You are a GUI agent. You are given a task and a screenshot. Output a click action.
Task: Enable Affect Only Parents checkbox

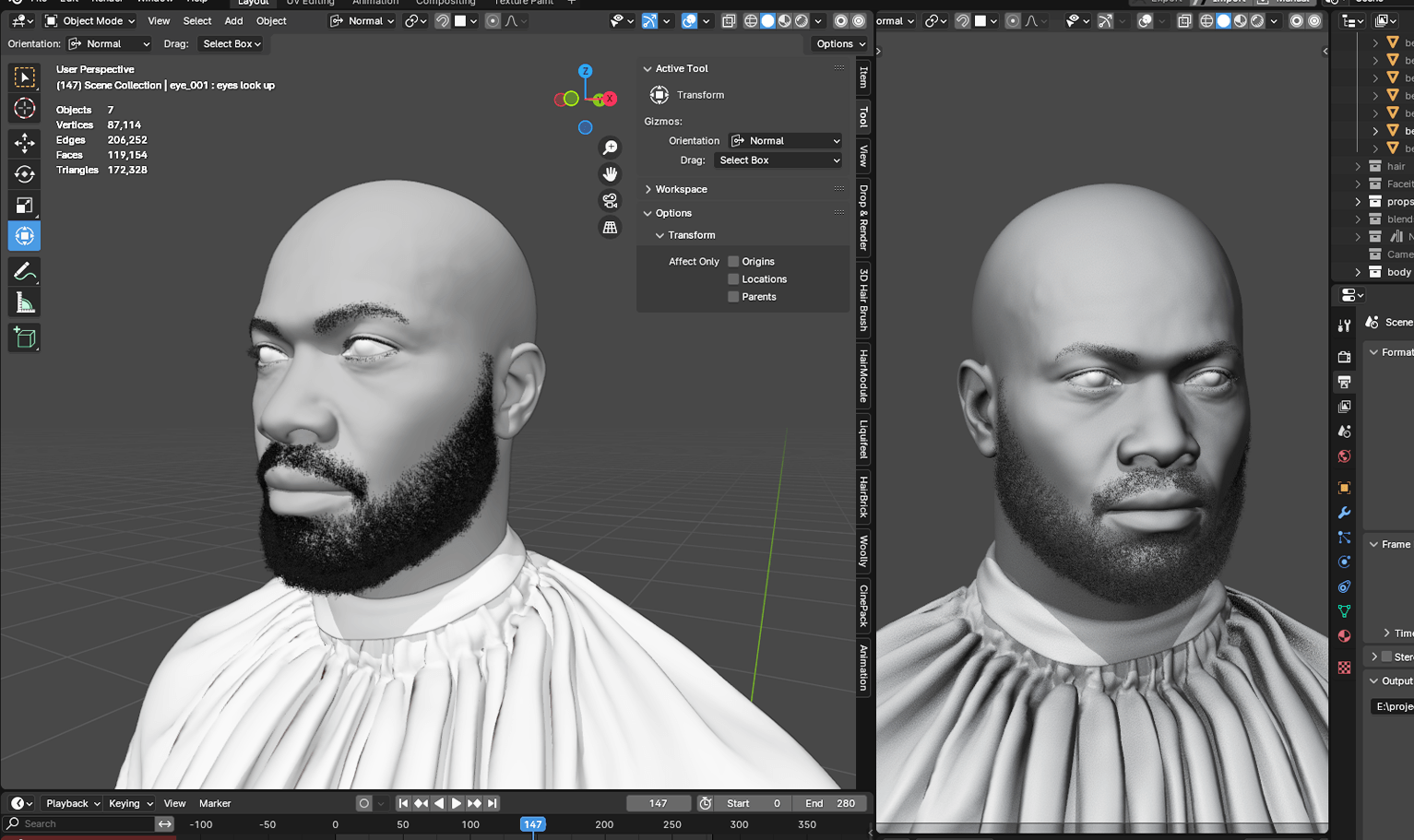click(733, 297)
